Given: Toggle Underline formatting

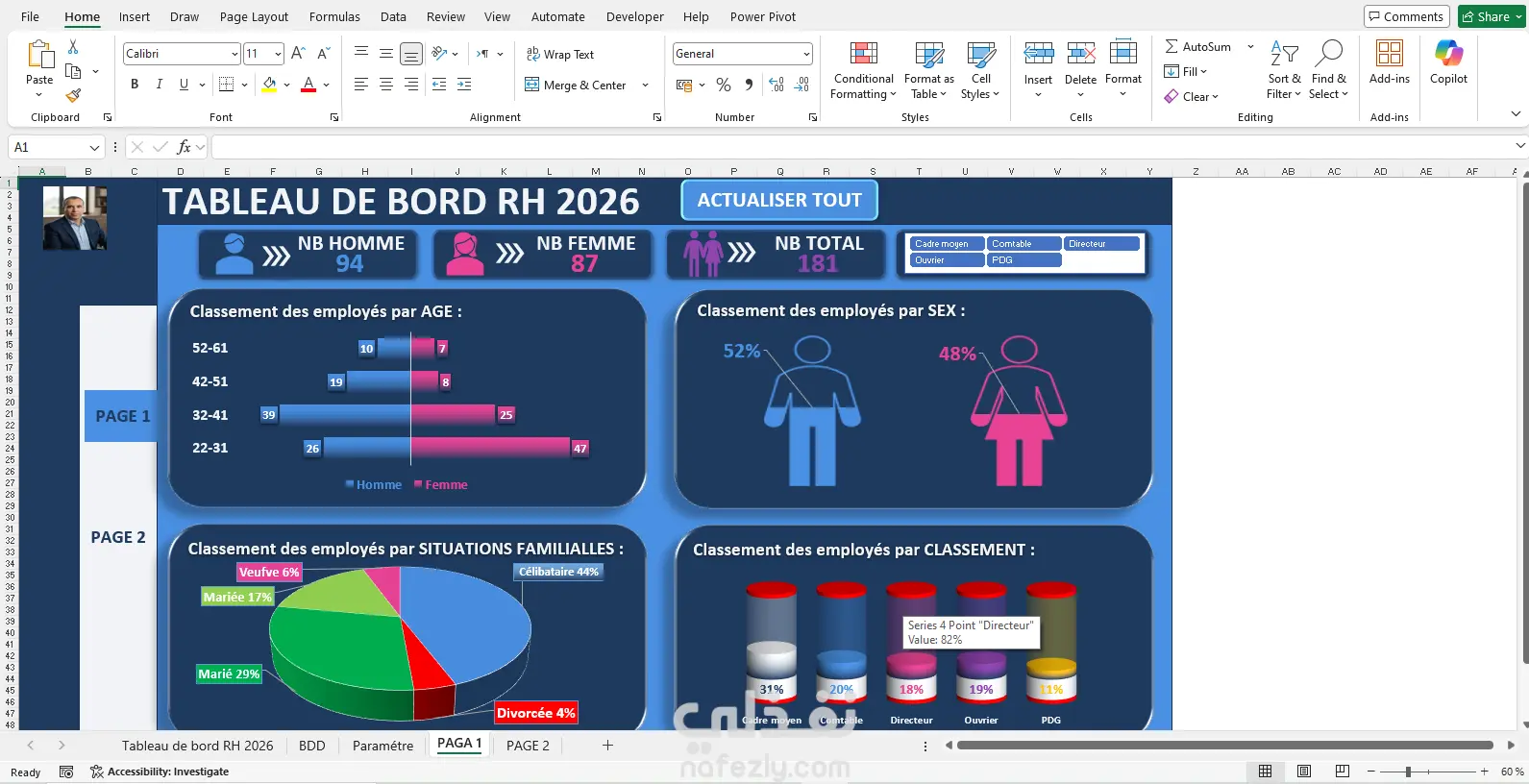Looking at the screenshot, I should pyautogui.click(x=184, y=85).
